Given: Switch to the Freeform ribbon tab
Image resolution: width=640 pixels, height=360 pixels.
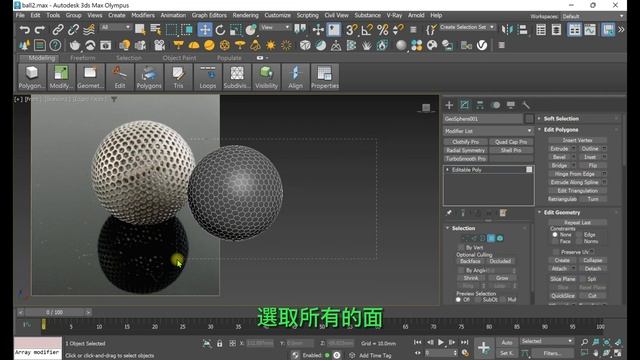Looking at the screenshot, I should click(82, 58).
